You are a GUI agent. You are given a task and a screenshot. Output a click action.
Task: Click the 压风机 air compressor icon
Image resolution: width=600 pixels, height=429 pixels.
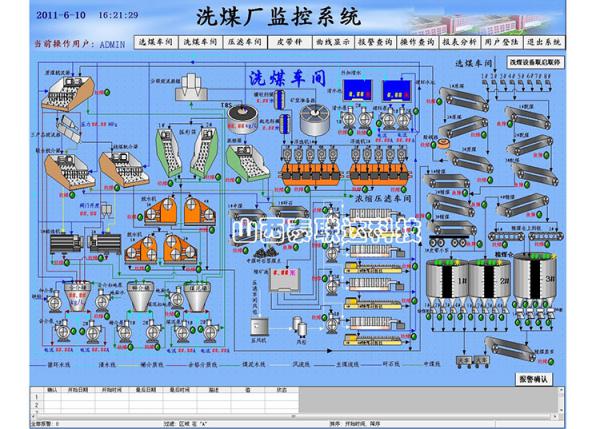259,327
